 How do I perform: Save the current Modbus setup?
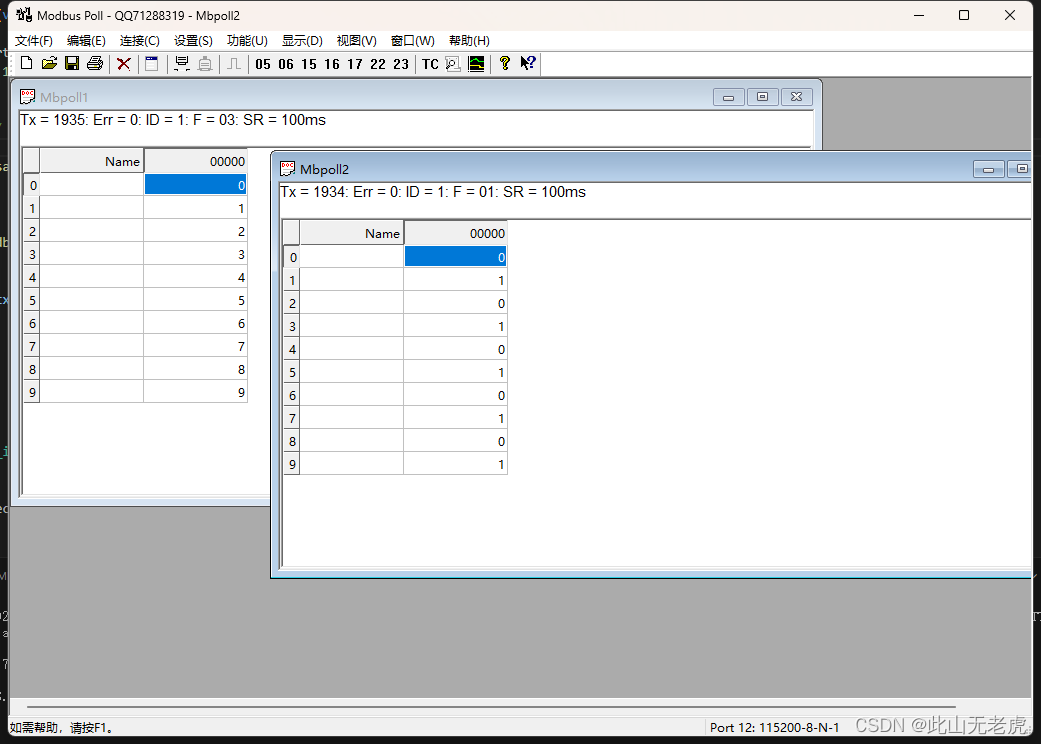pyautogui.click(x=71, y=63)
